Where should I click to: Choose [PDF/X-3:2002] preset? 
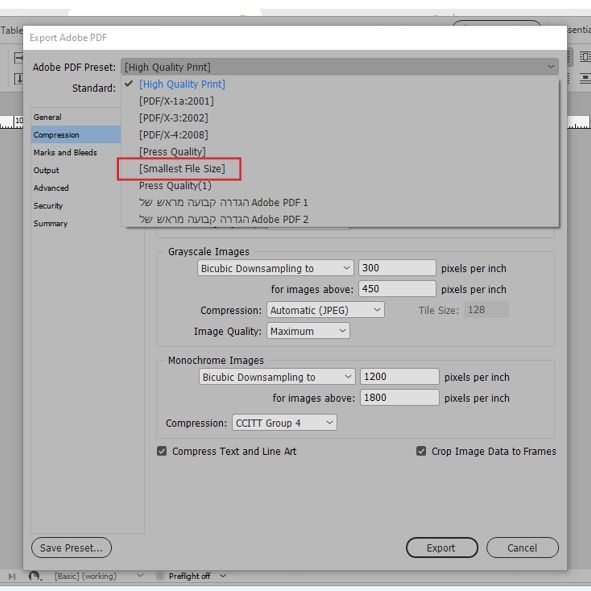pyautogui.click(x=173, y=118)
